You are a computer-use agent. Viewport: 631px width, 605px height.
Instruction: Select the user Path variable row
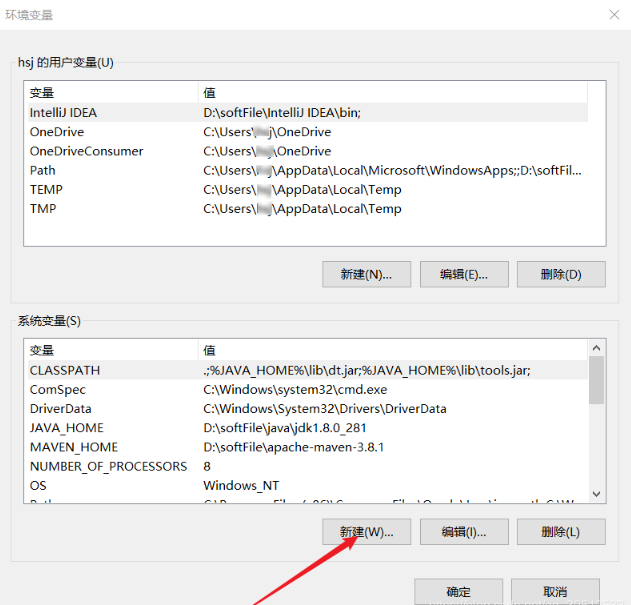pyautogui.click(x=43, y=171)
